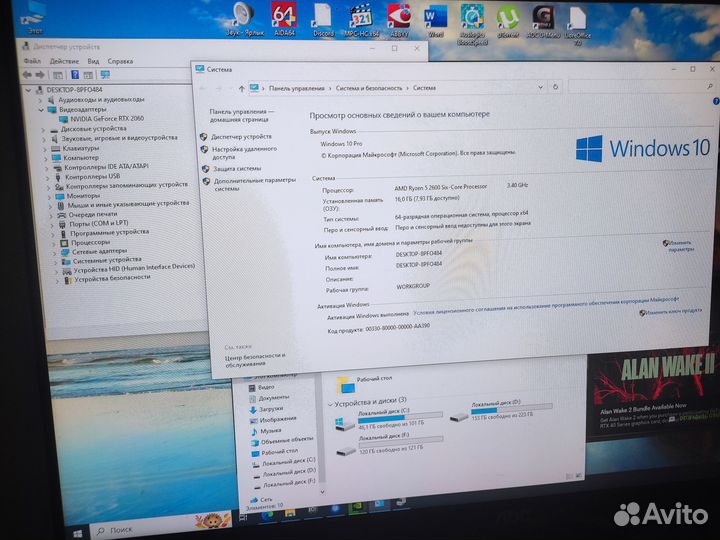This screenshot has height=540, width=720.
Task: Click the Forward arrow in the Device Manager toolbar
Action: click(40, 75)
